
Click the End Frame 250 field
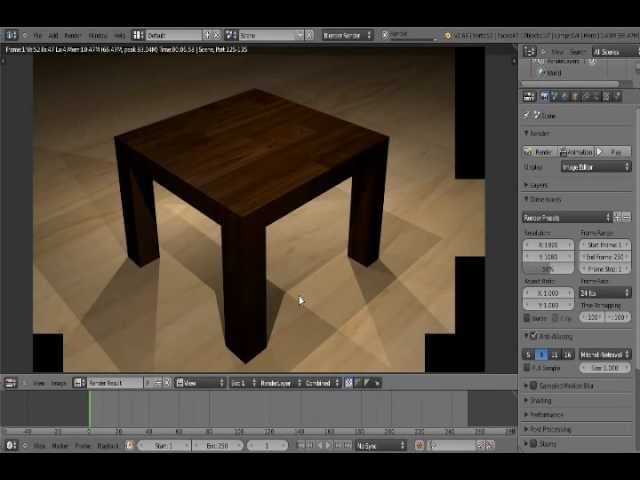click(x=605, y=257)
